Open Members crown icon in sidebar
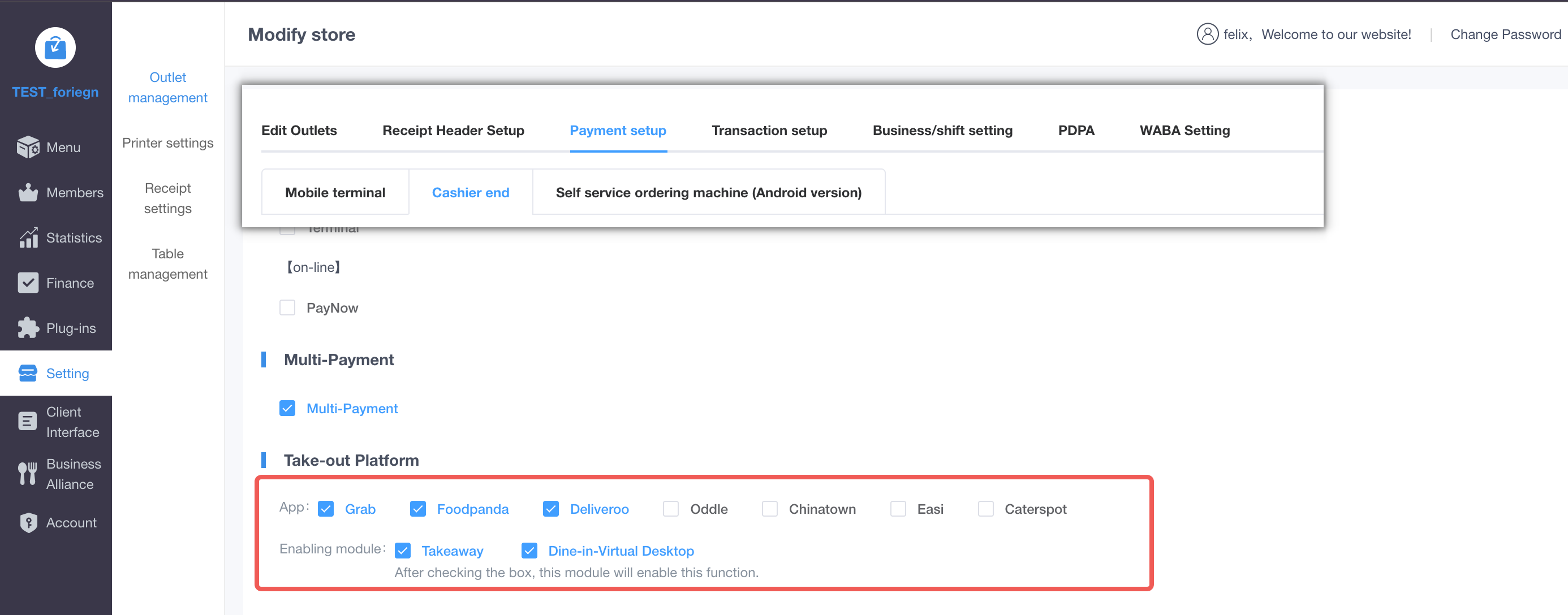The image size is (1568, 615). [28, 192]
